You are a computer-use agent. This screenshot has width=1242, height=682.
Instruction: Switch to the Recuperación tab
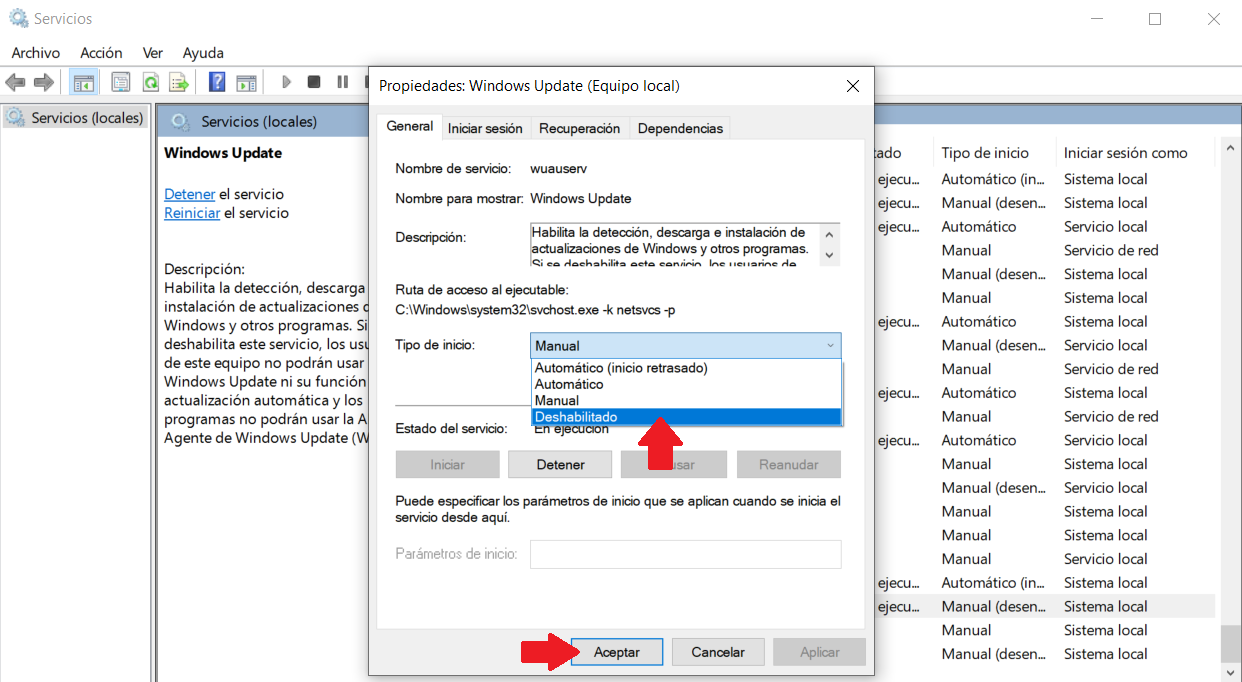579,127
